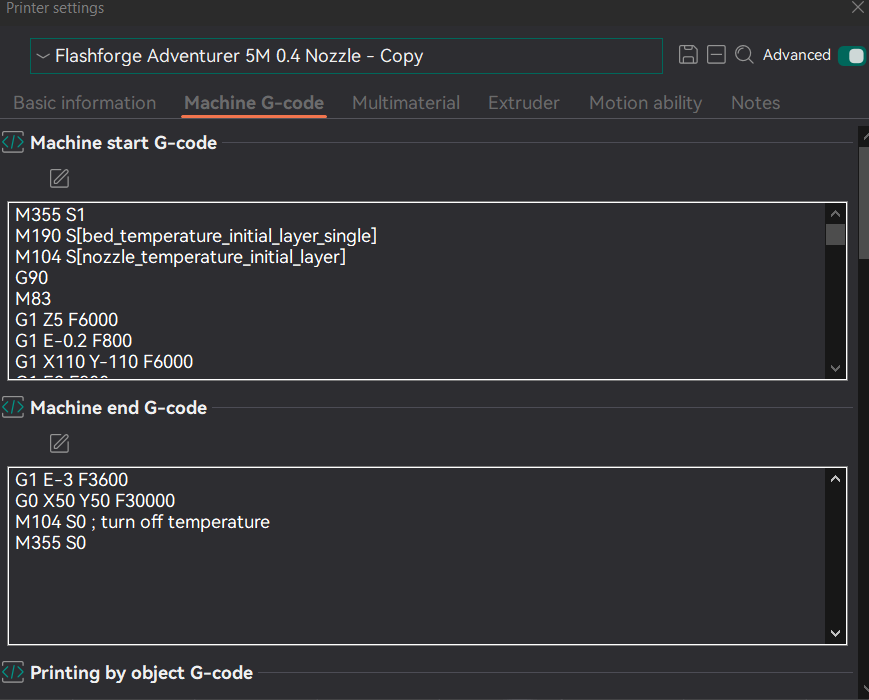
Task: Switch to the Basic information tab
Action: pyautogui.click(x=84, y=103)
